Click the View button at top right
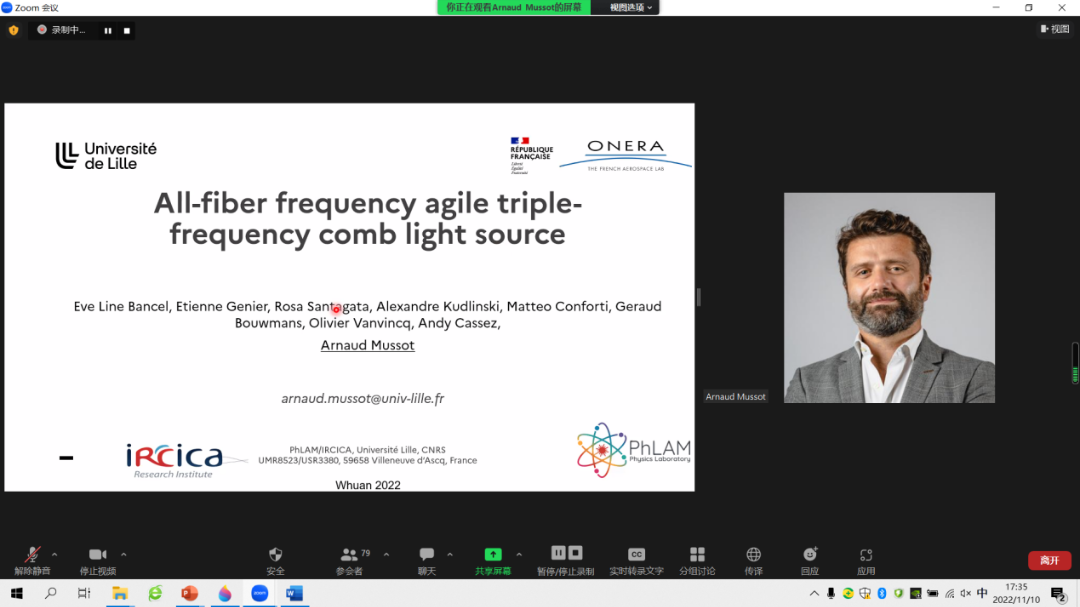 pyautogui.click(x=1054, y=29)
